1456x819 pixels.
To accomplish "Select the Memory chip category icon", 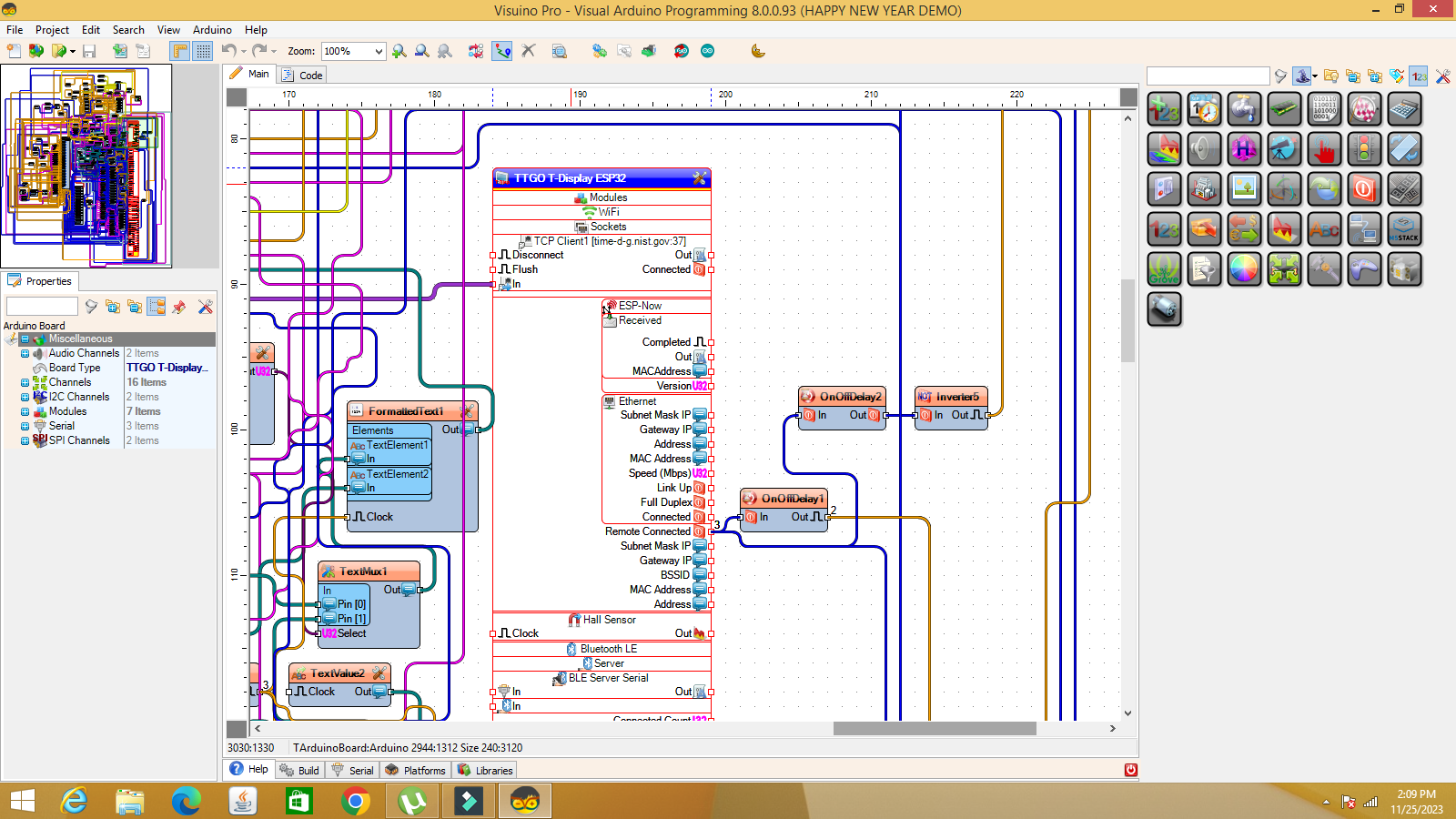I will [1284, 109].
